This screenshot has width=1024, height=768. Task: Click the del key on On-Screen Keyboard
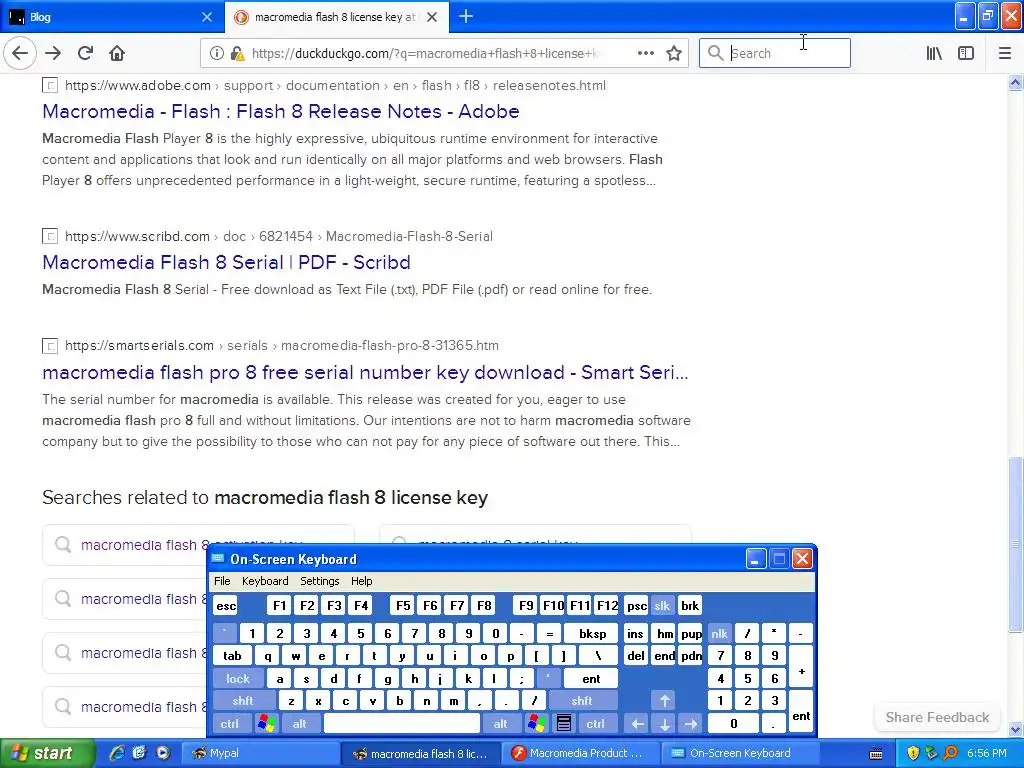click(x=635, y=656)
